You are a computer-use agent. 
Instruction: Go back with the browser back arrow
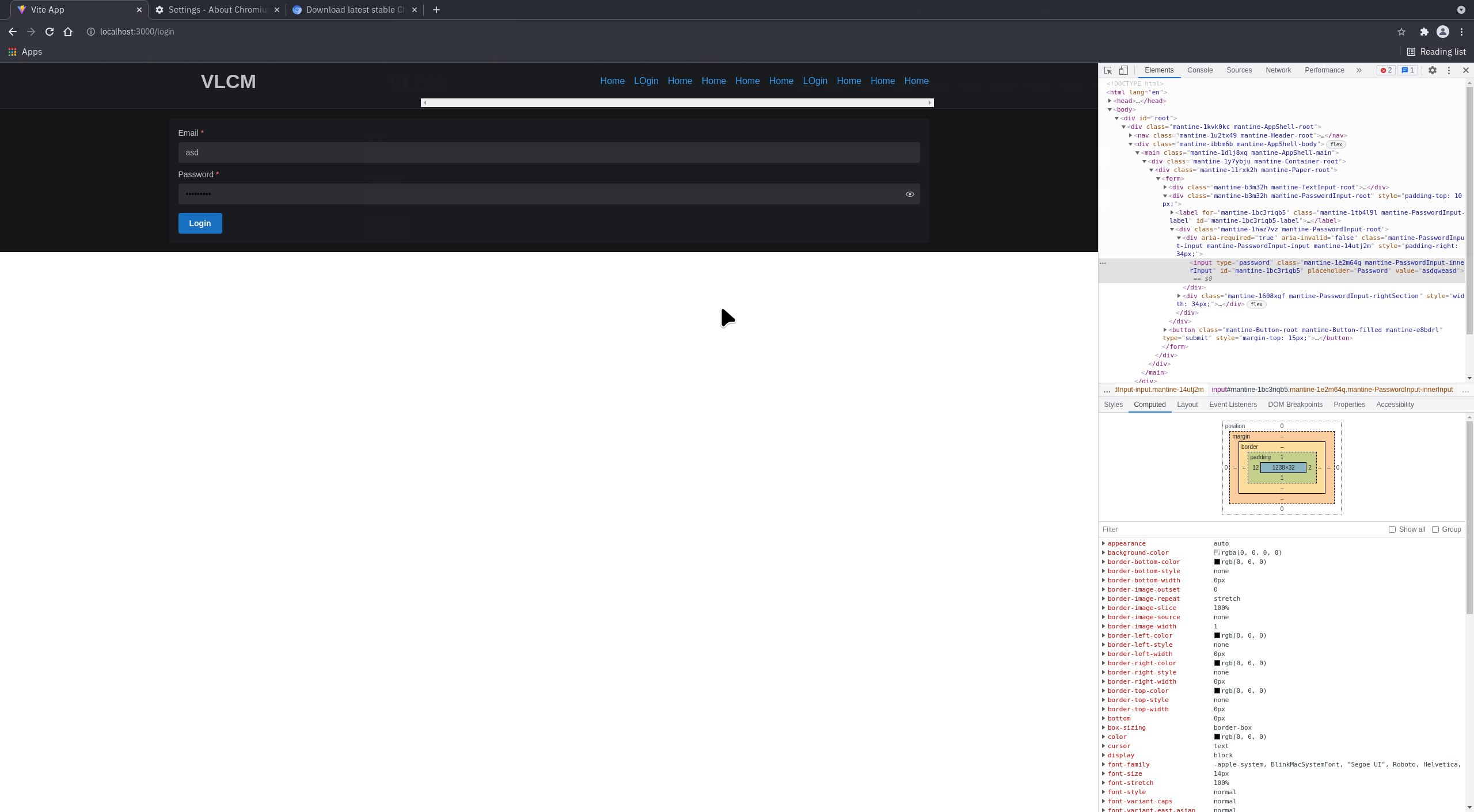(13, 32)
